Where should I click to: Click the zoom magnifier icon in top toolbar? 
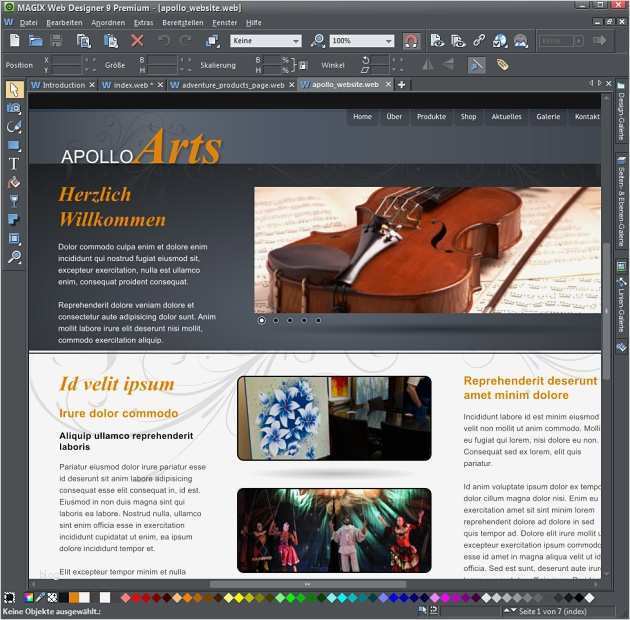tap(317, 41)
